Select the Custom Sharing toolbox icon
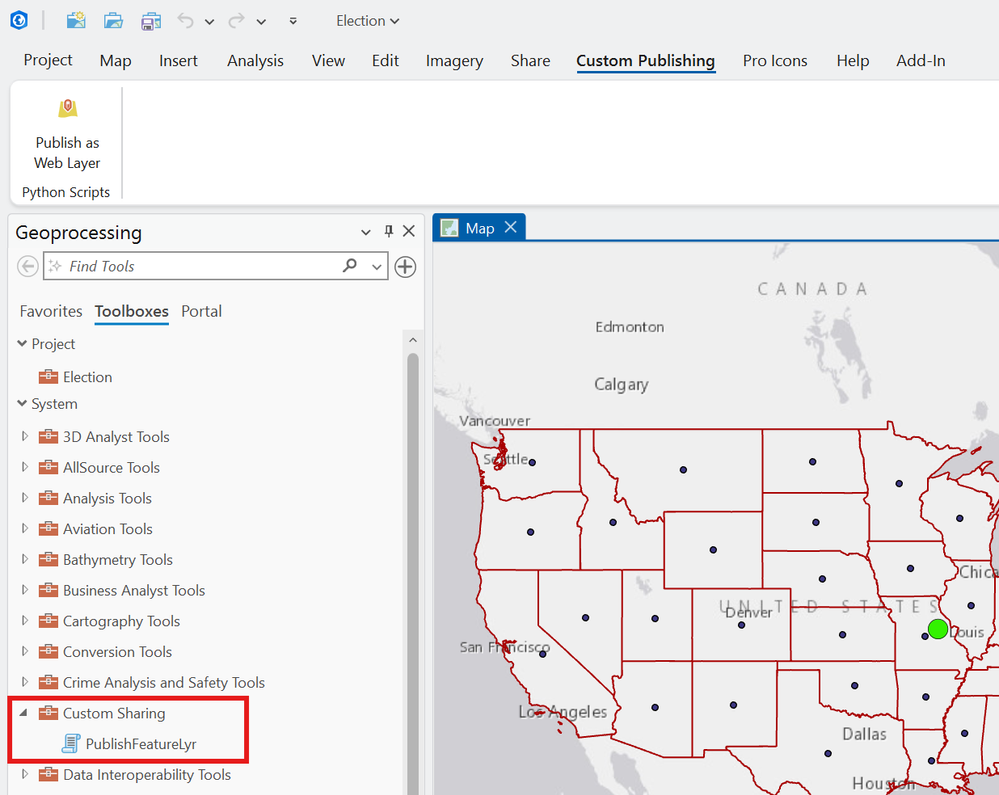The width and height of the screenshot is (999, 795). (48, 713)
